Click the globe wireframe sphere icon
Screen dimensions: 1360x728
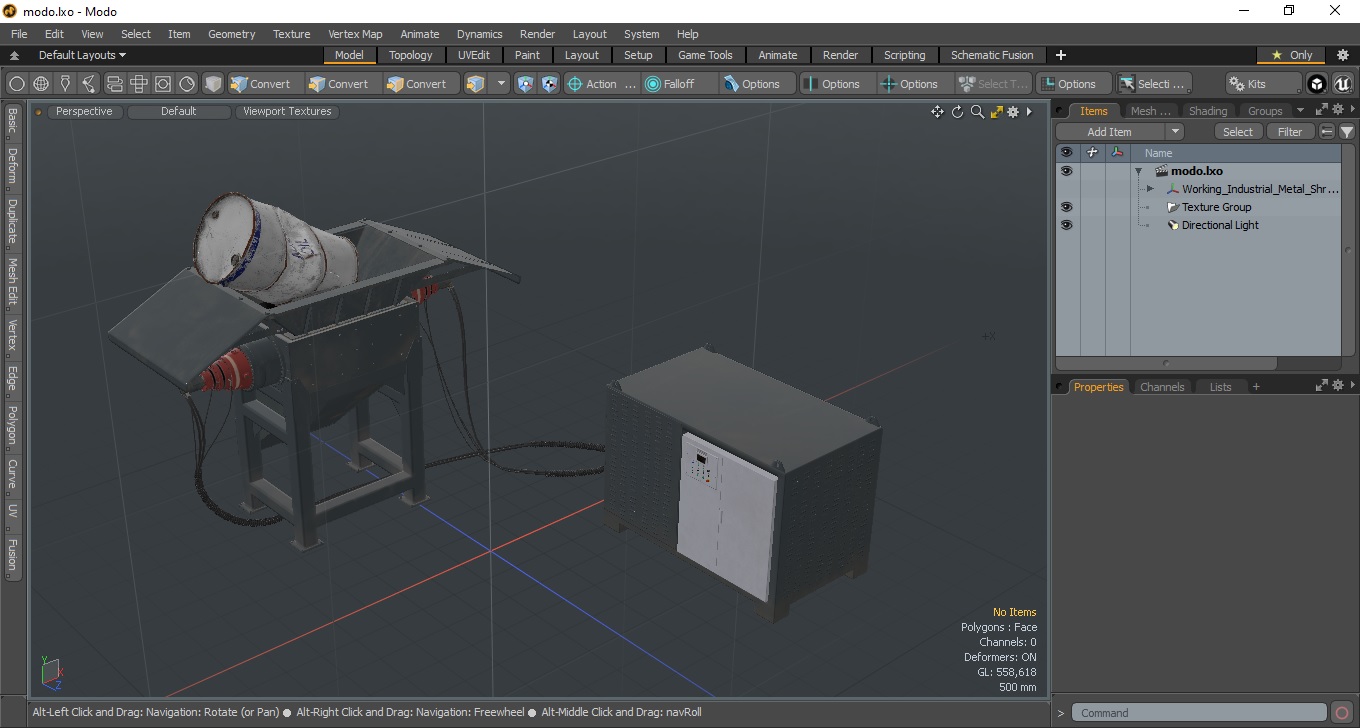coord(41,84)
